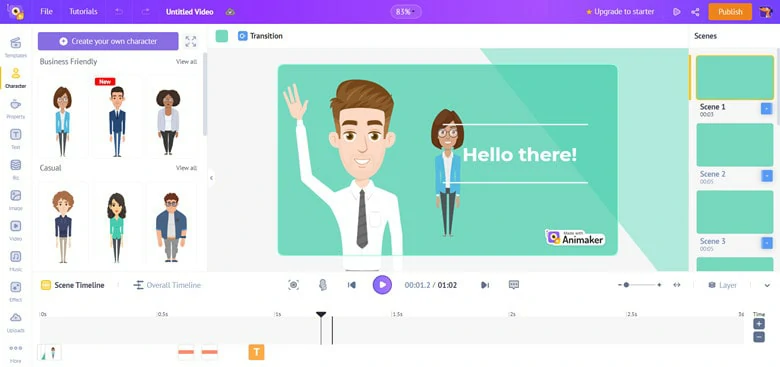Screen dimensions: 780x367
Task: Select the Character sidebar panel
Action: pyautogui.click(x=15, y=78)
